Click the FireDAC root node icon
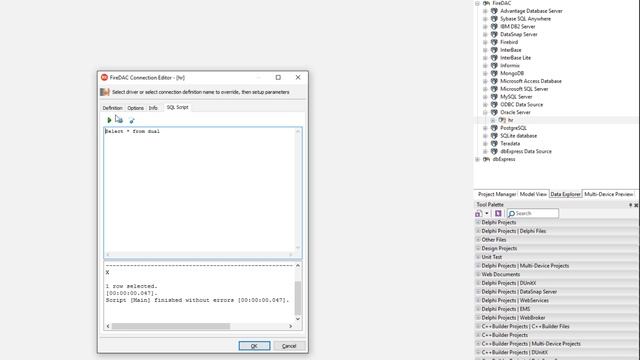640x360 pixels. [x=486, y=3]
